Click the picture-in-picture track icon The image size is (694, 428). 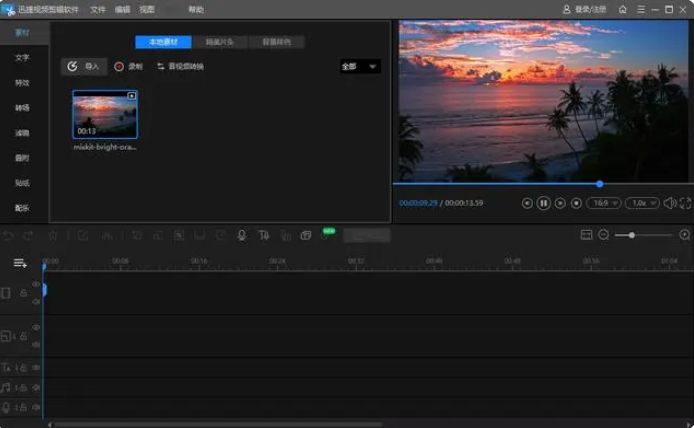[6, 336]
